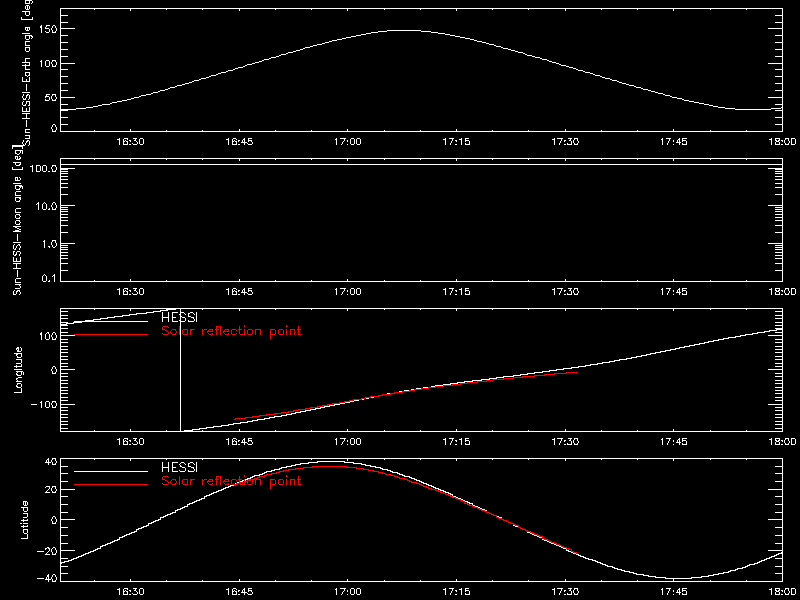Click the HESSI legend label in Latitude plot
Viewport: 800px width, 600px height.
pyautogui.click(x=179, y=467)
